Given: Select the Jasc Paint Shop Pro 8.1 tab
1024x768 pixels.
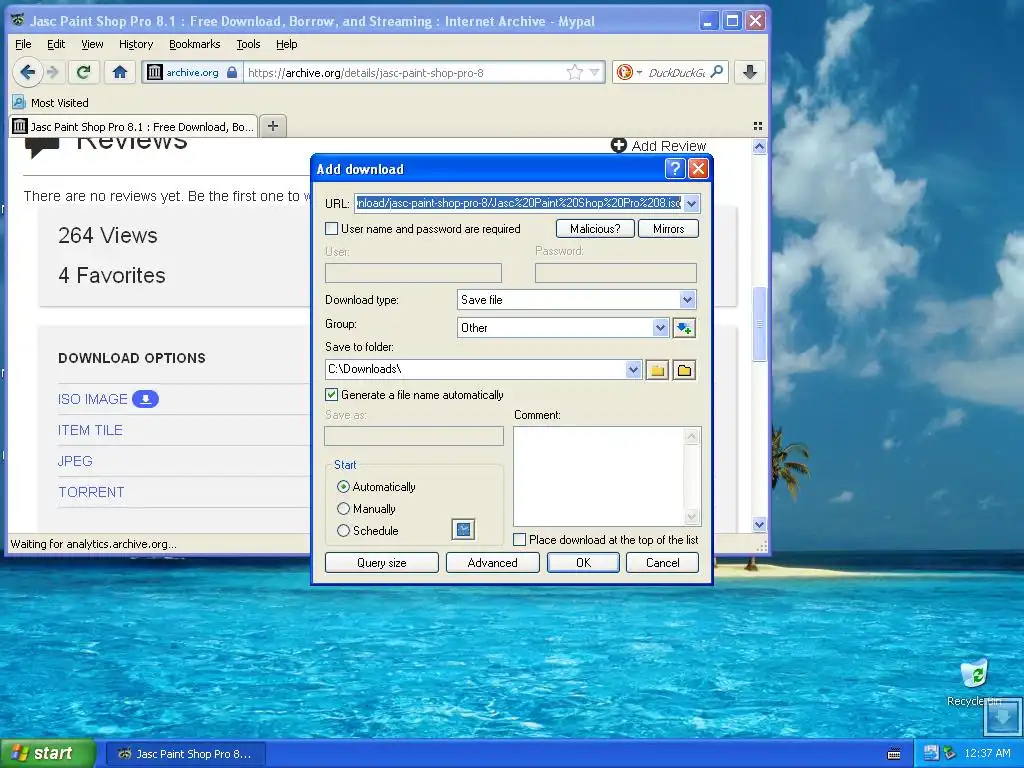Looking at the screenshot, I should (133, 126).
